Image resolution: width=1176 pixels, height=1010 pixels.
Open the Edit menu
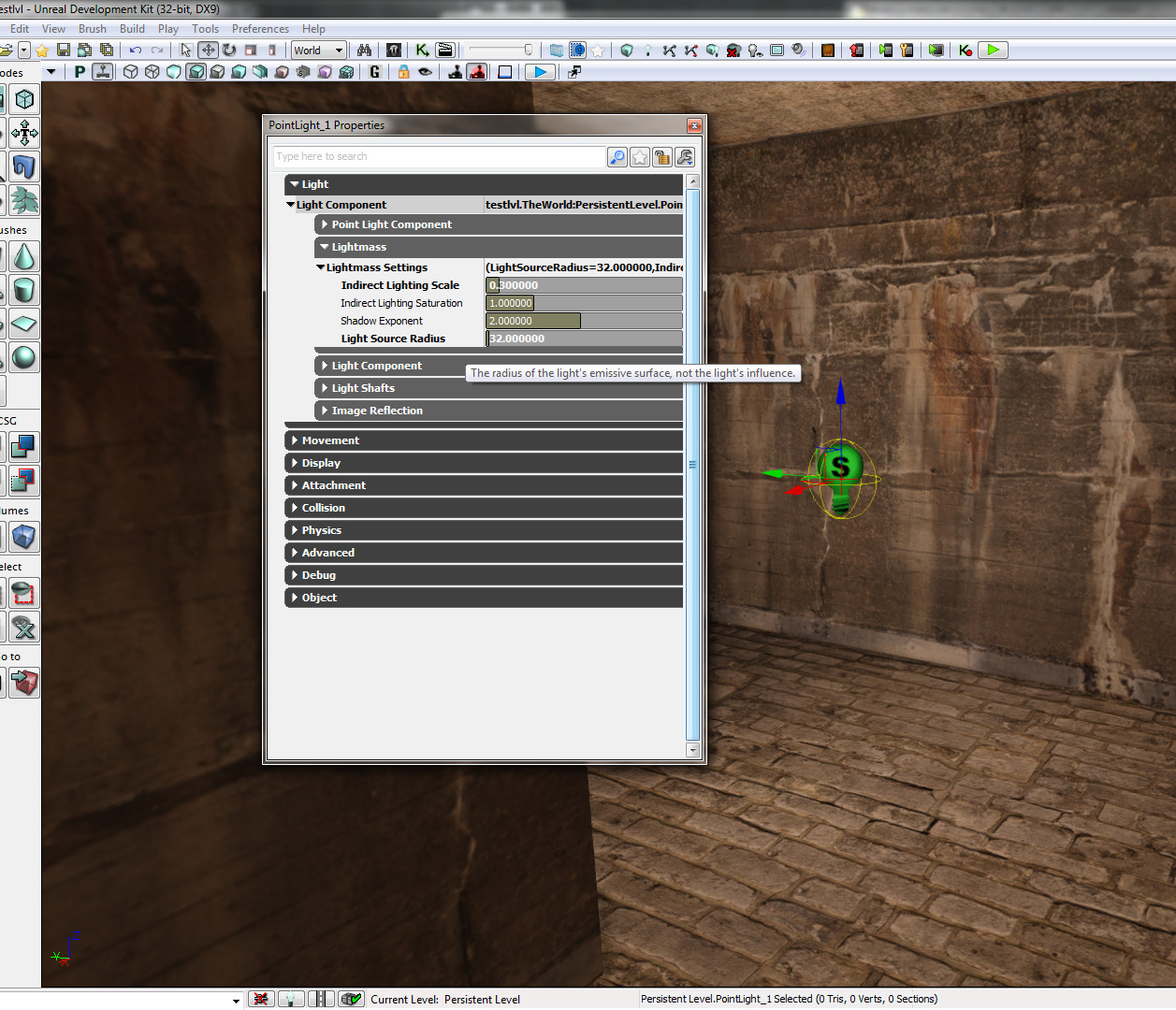pyautogui.click(x=20, y=29)
